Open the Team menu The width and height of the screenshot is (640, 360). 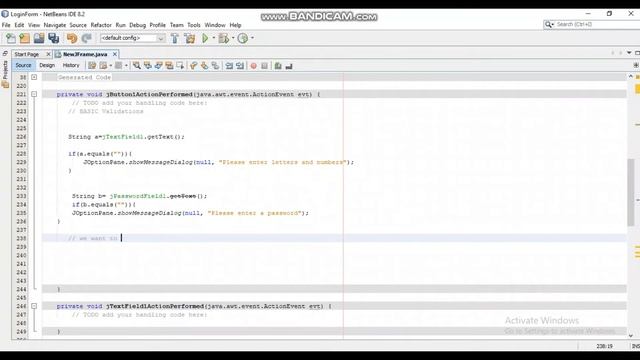click(x=177, y=25)
